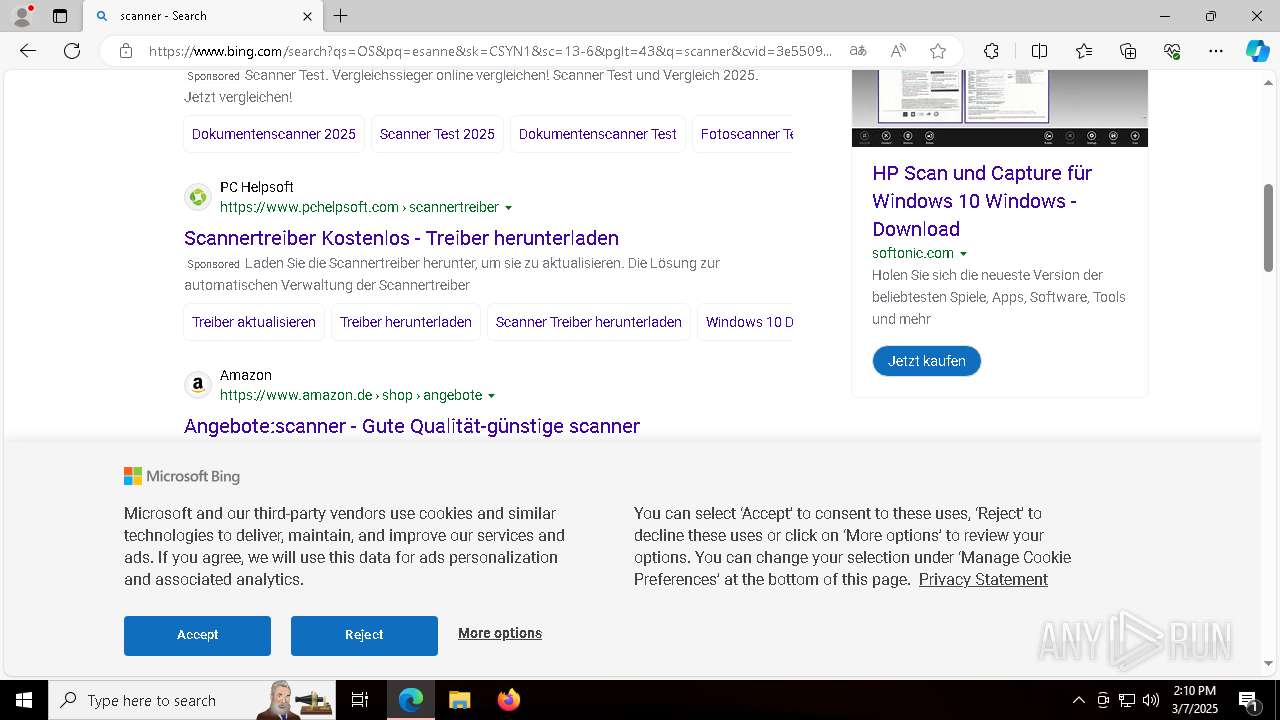This screenshot has width=1280, height=720.
Task: Click the Jetzt kaufen button
Action: tap(927, 361)
